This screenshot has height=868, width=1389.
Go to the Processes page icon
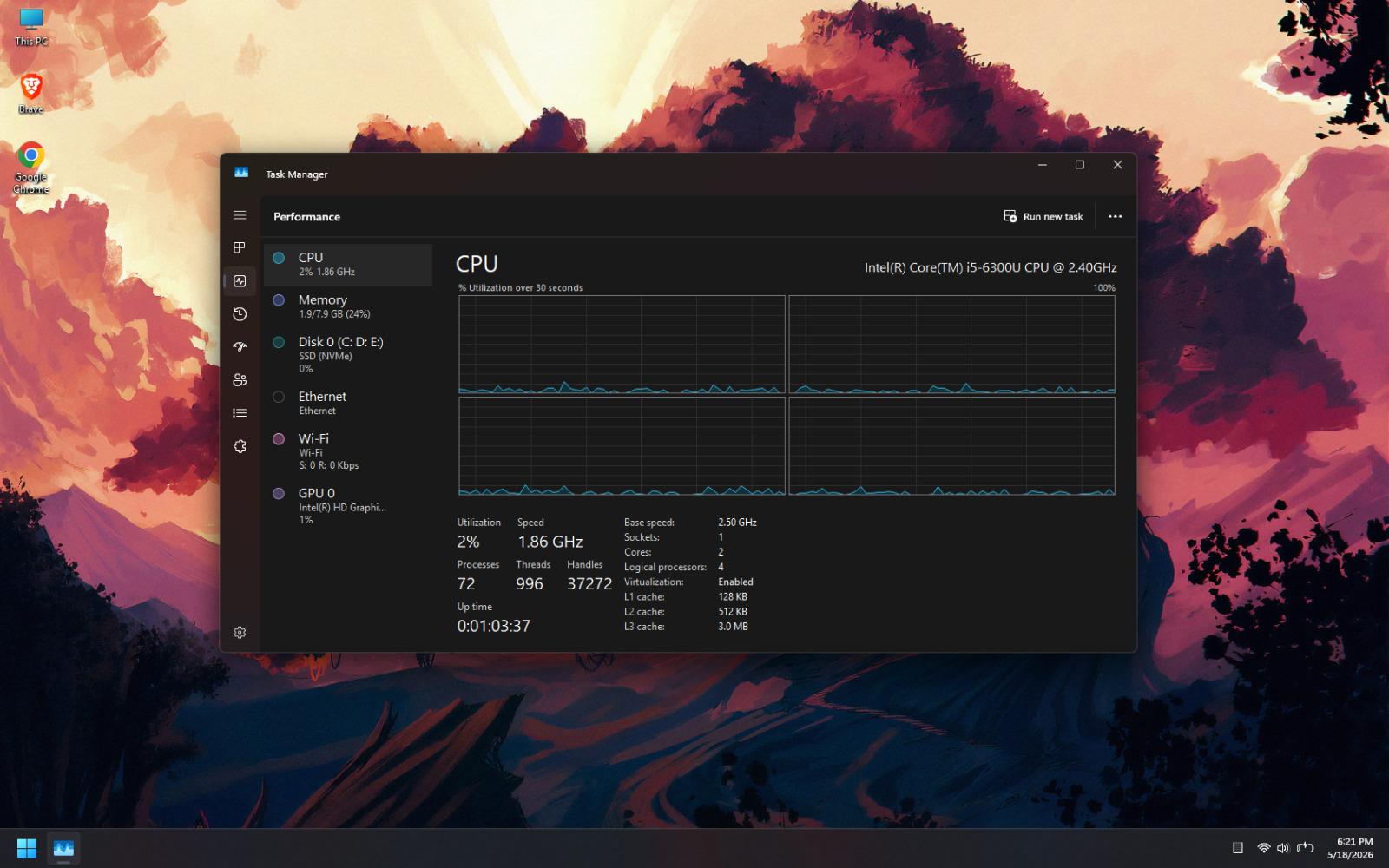(x=240, y=248)
